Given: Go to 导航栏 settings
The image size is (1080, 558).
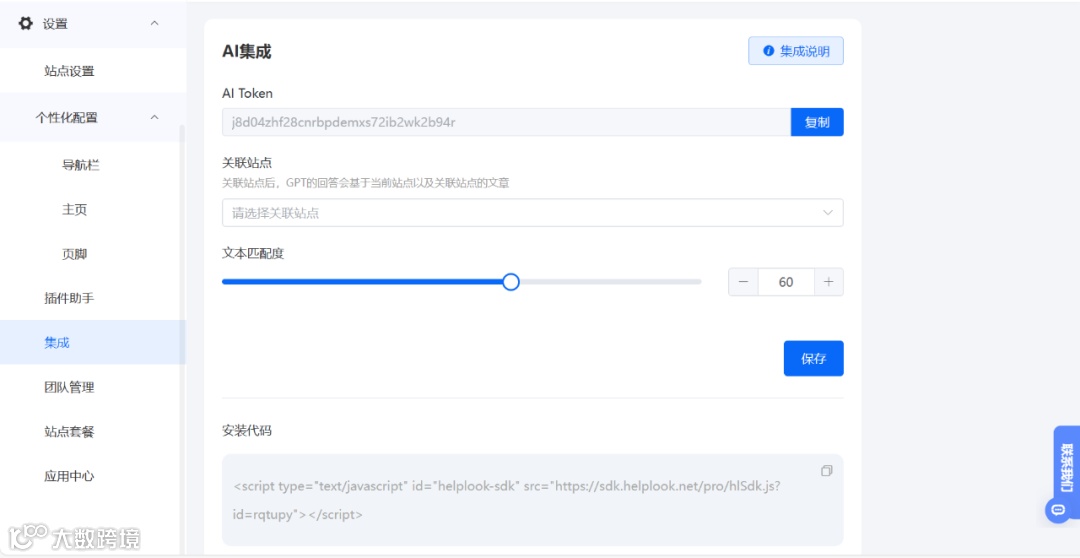Looking at the screenshot, I should click(x=81, y=165).
